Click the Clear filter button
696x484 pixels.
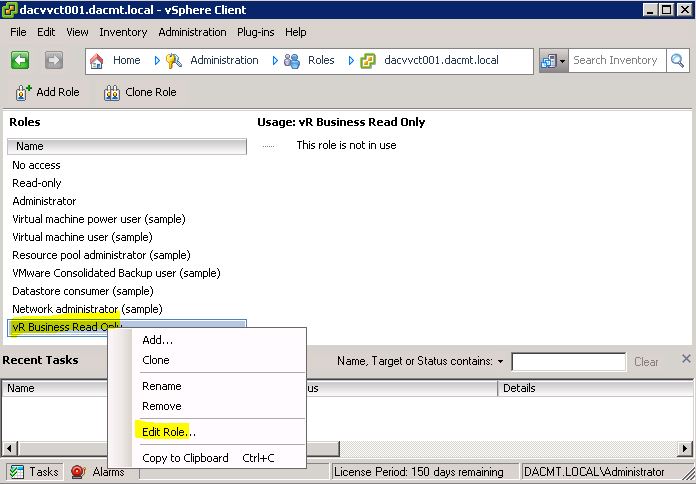pyautogui.click(x=646, y=362)
